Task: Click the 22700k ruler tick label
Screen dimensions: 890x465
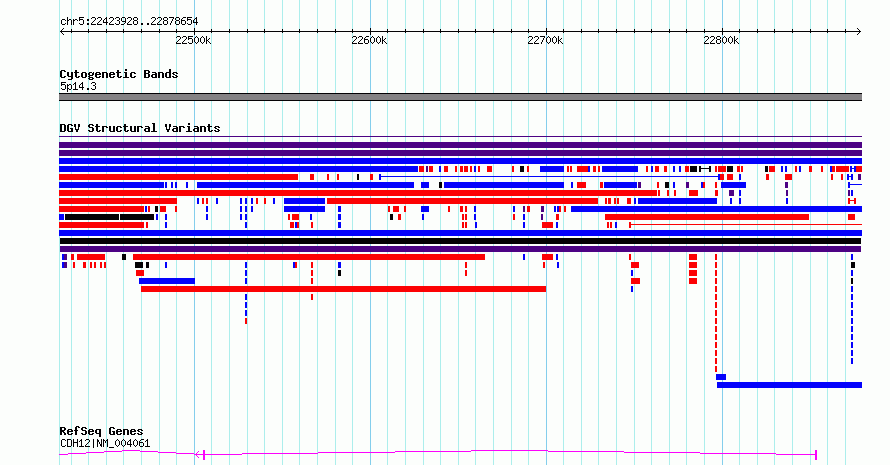Action: [545, 40]
